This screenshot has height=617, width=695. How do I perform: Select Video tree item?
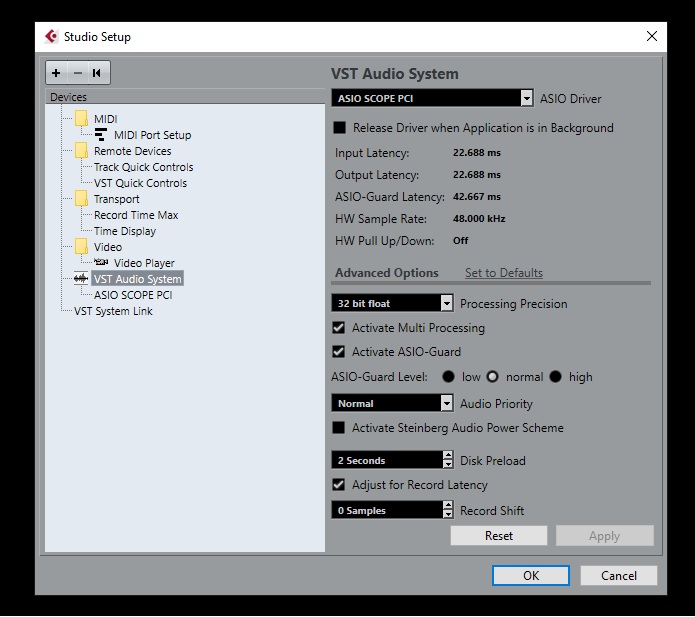pyautogui.click(x=108, y=246)
